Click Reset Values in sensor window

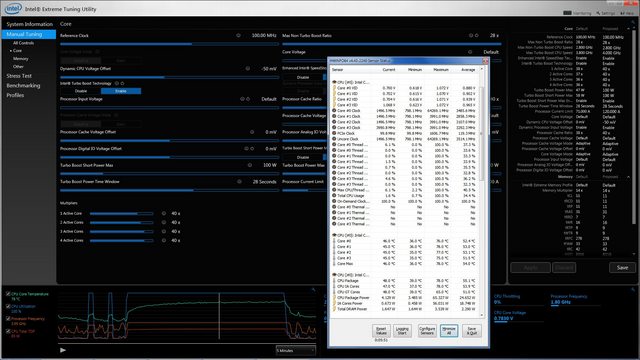pos(381,331)
